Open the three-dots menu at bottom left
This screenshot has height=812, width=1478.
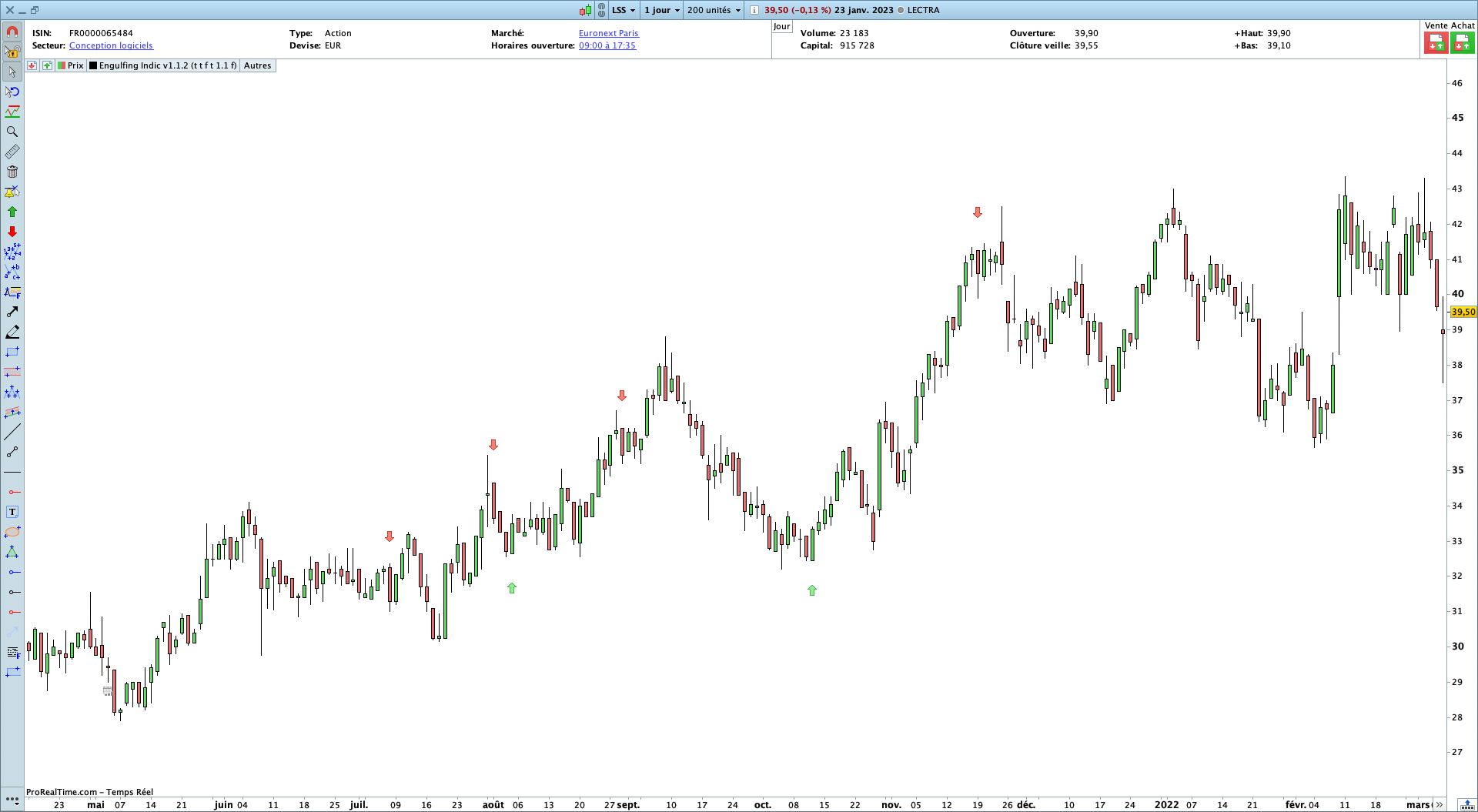12,800
